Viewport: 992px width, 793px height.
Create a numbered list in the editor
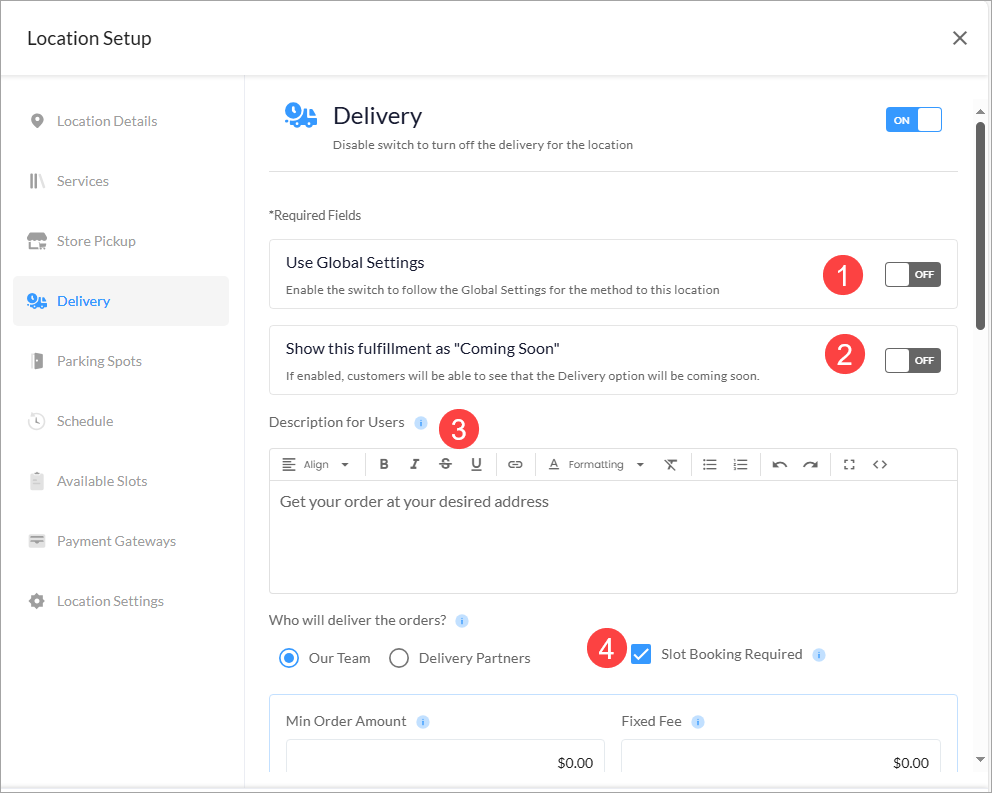point(740,465)
